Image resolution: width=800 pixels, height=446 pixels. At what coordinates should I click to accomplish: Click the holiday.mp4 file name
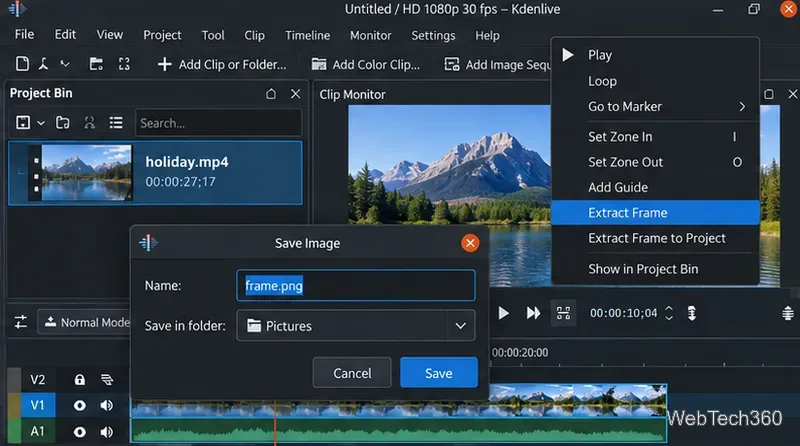[x=187, y=162]
